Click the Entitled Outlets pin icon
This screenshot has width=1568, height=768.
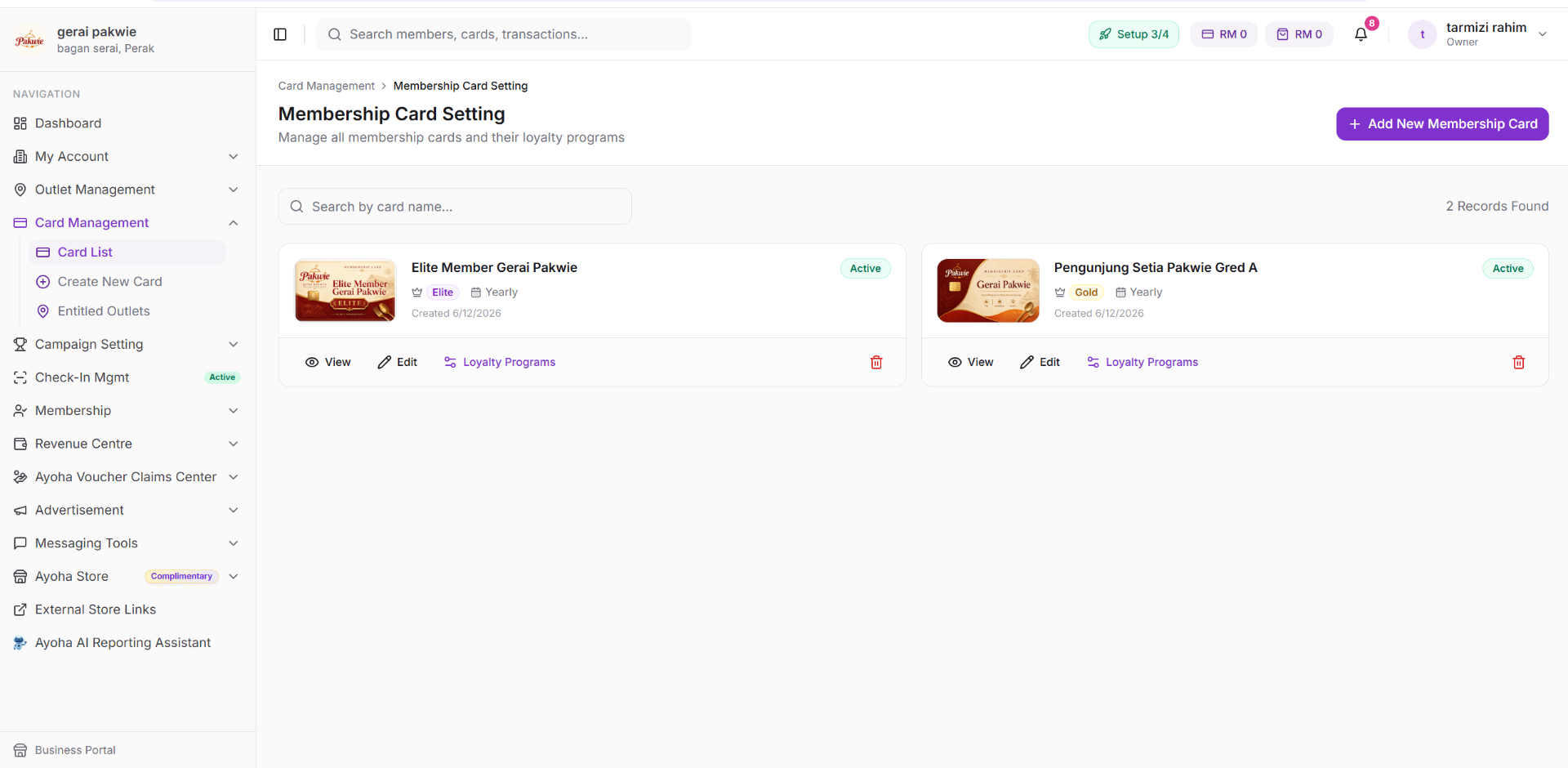click(43, 311)
